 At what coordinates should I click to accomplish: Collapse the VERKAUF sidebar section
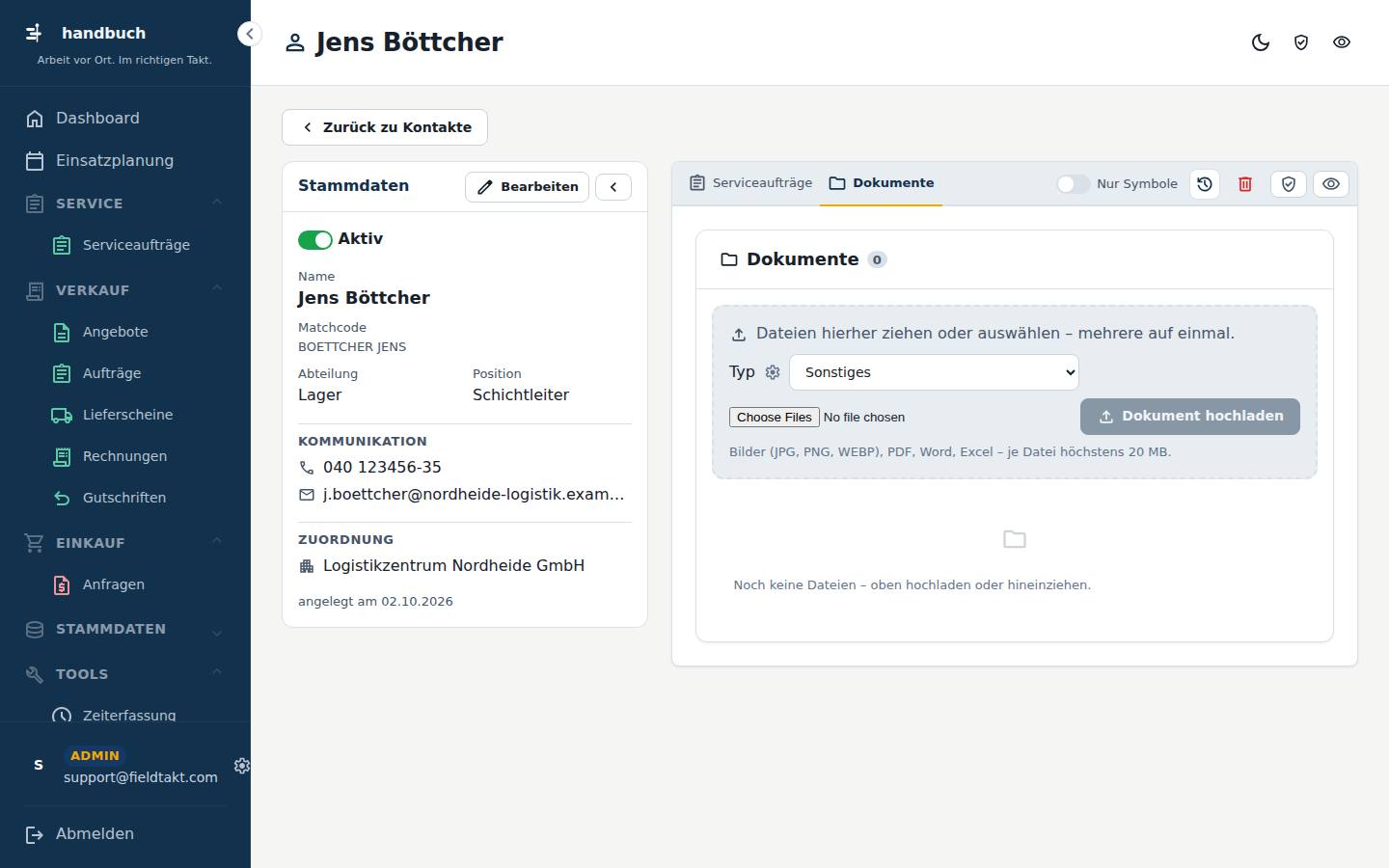pyautogui.click(x=125, y=290)
